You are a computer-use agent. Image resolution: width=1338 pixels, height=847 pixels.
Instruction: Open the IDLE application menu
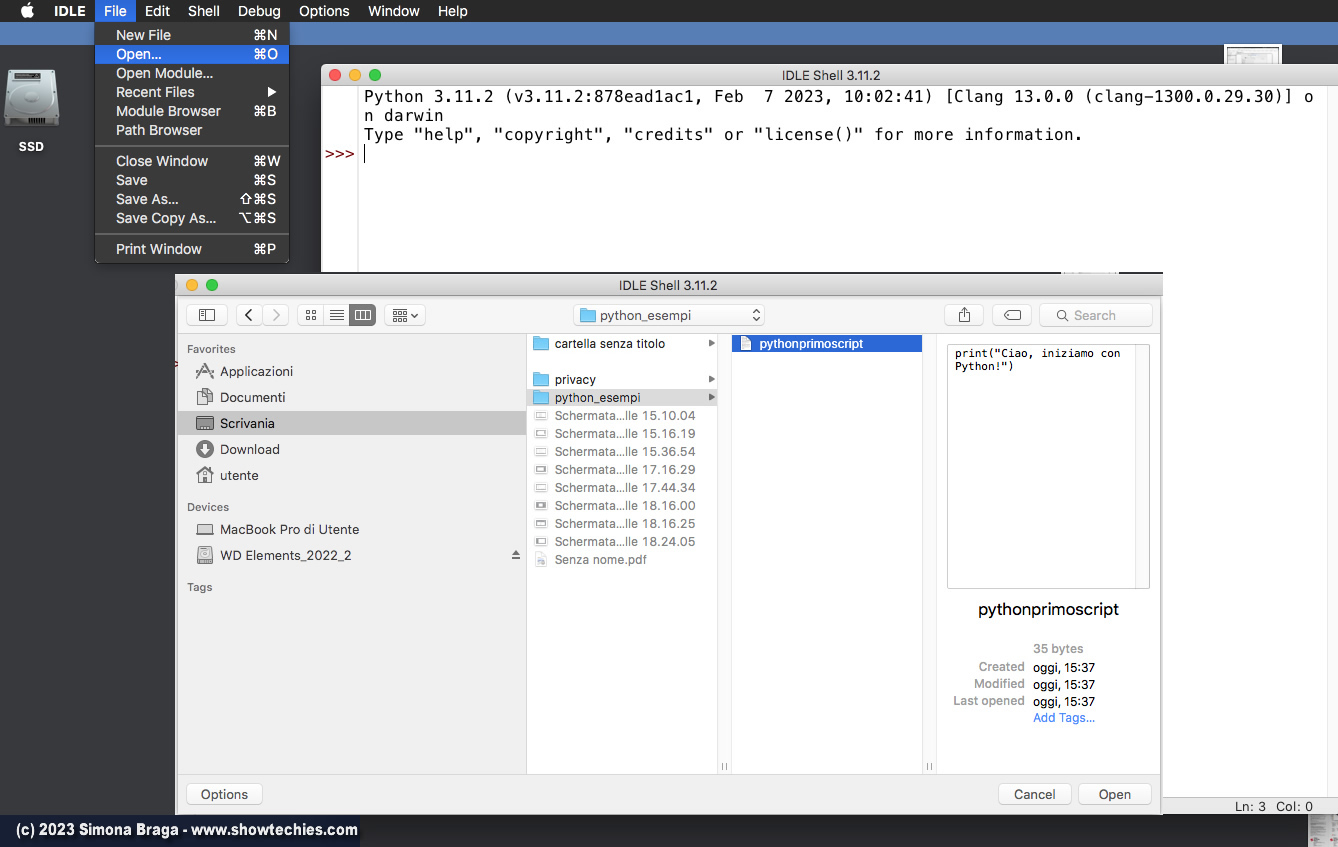[69, 11]
